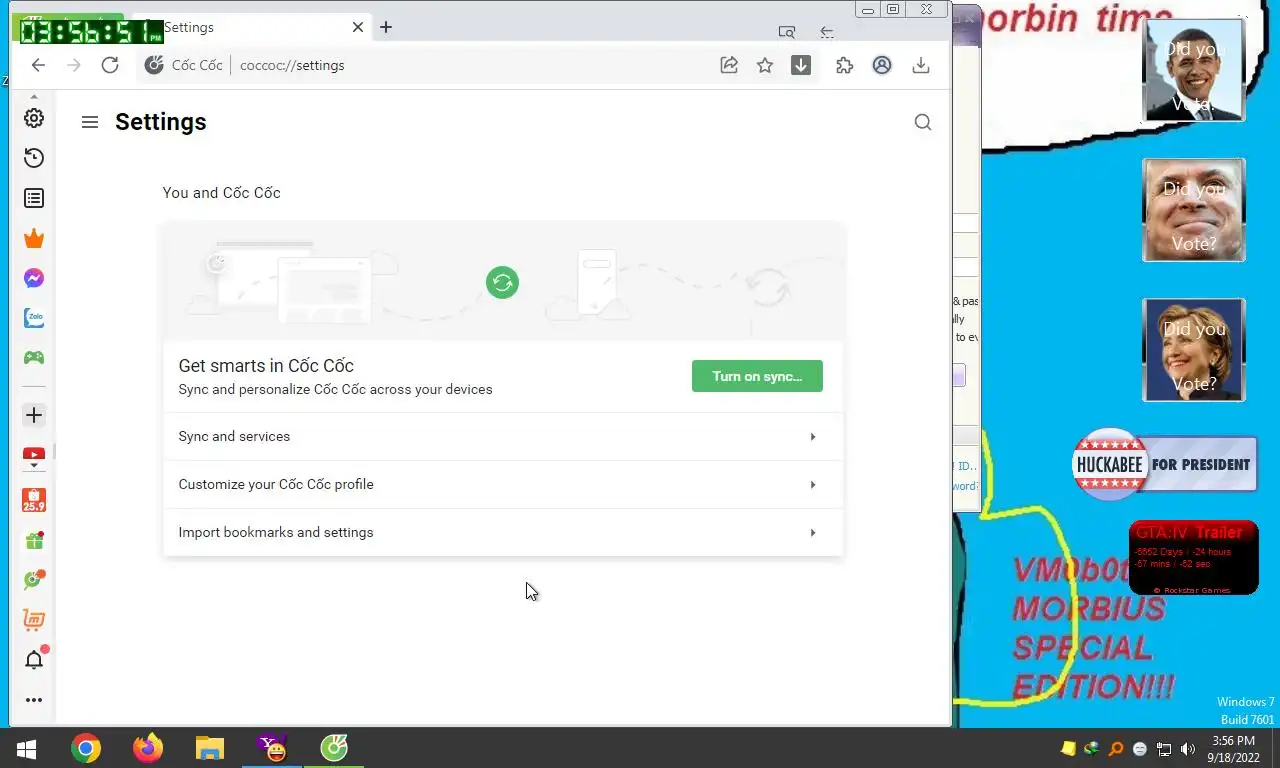Open reading list icon in sidebar
The height and width of the screenshot is (768, 1280).
[34, 198]
